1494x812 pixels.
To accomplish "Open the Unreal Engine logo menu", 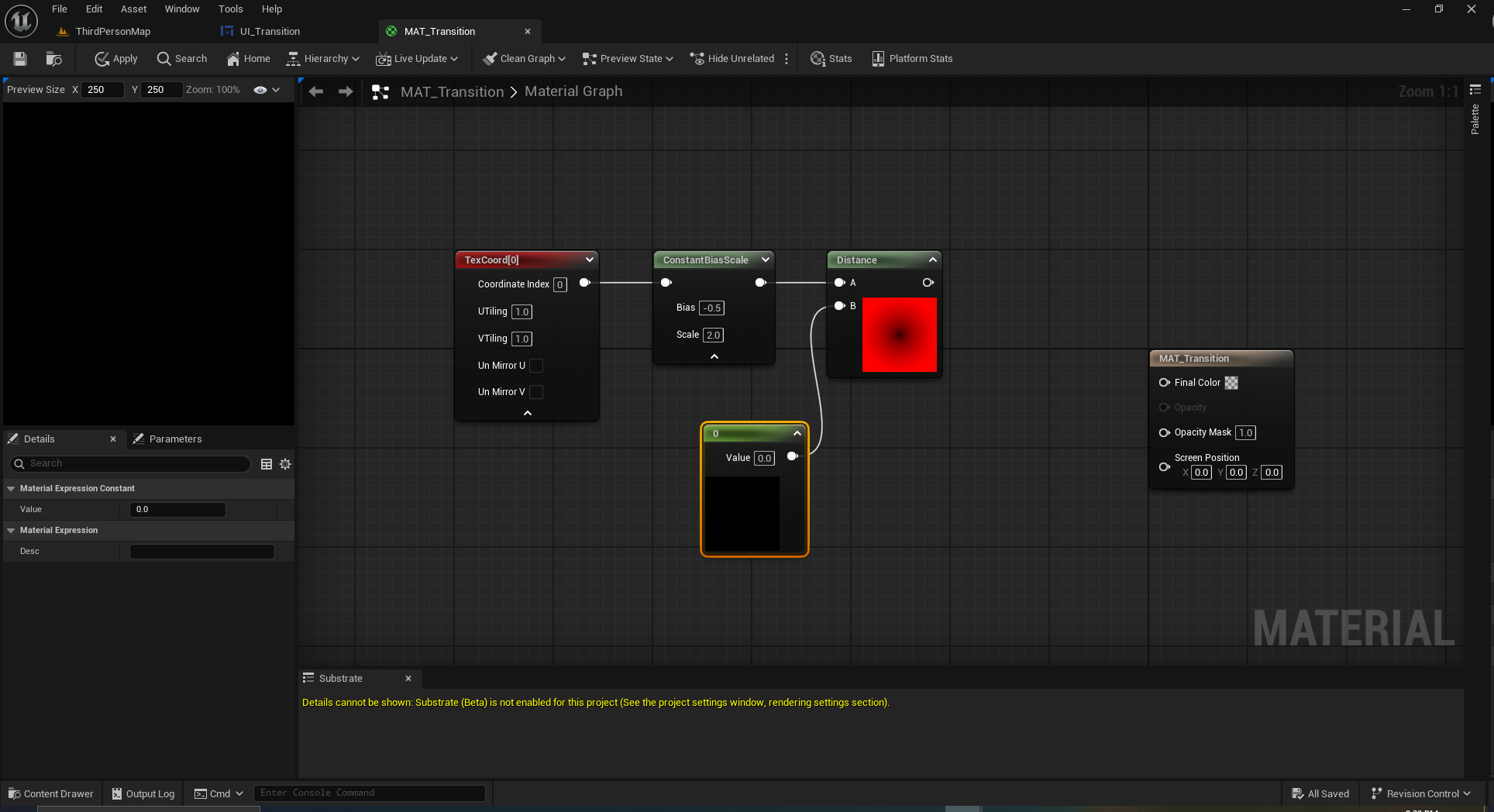I will (21, 21).
